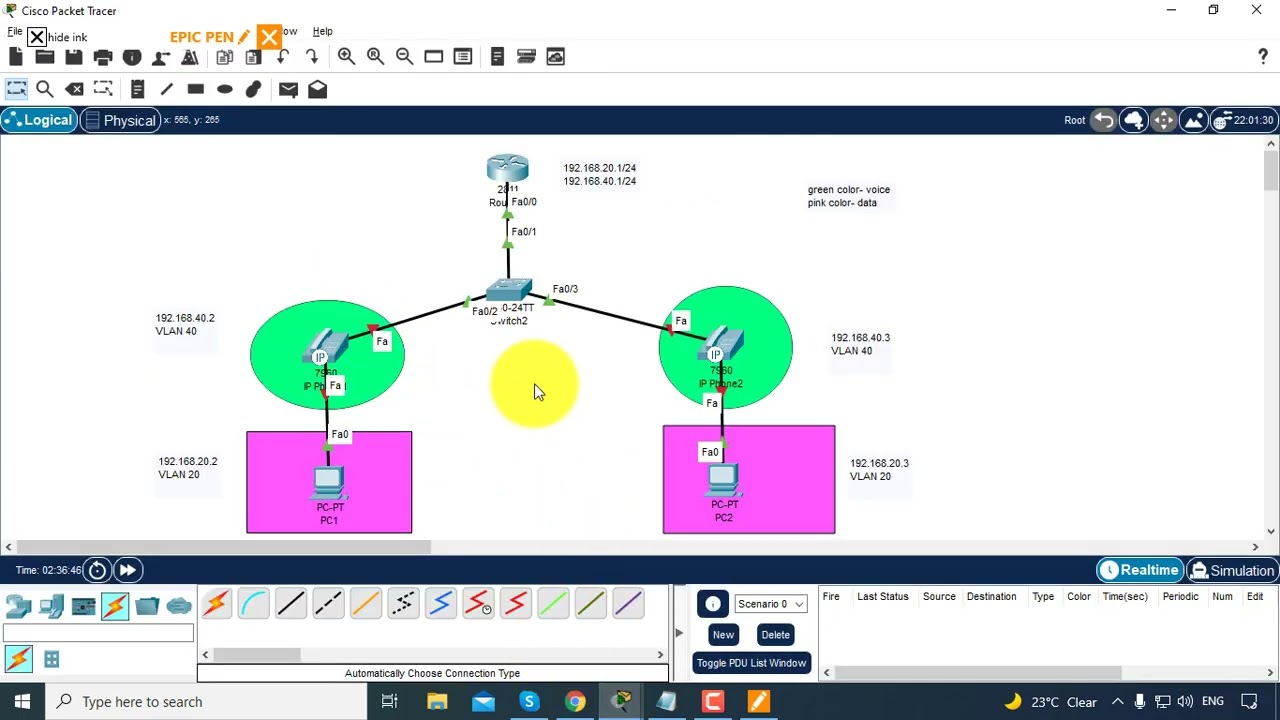Select the purple USB cable

click(x=628, y=604)
